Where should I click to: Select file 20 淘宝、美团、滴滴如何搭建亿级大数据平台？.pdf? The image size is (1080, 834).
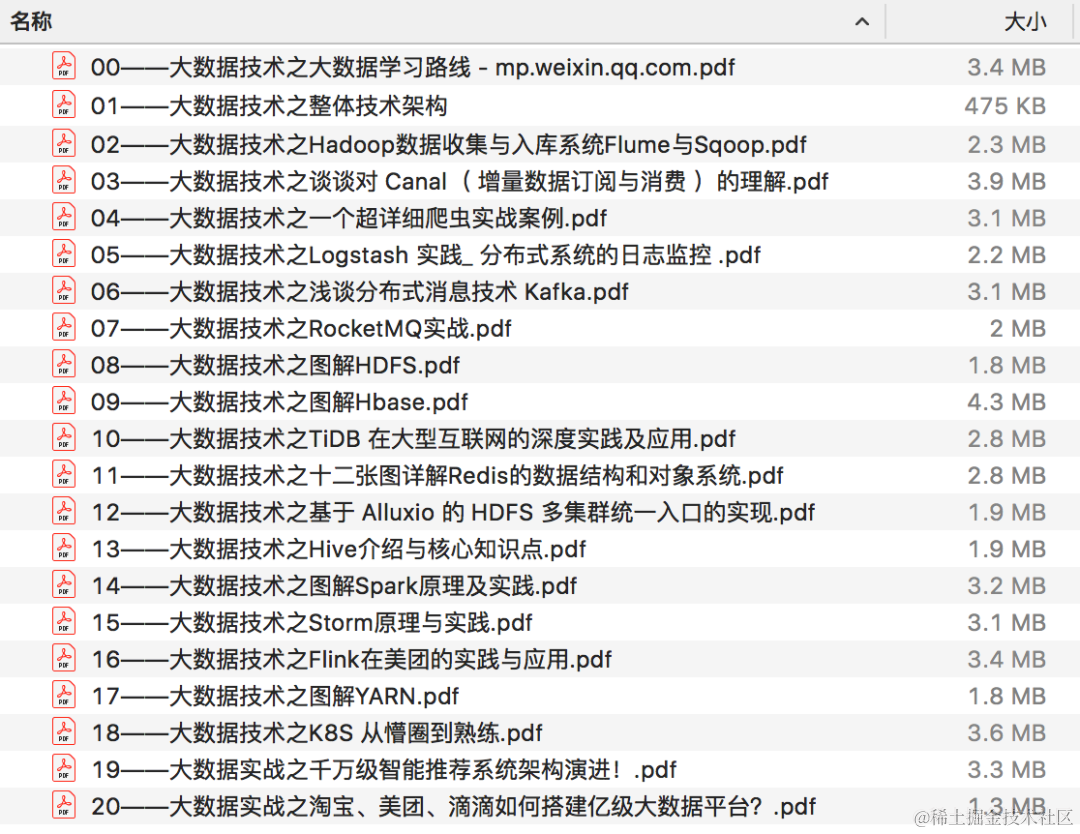pos(453,807)
